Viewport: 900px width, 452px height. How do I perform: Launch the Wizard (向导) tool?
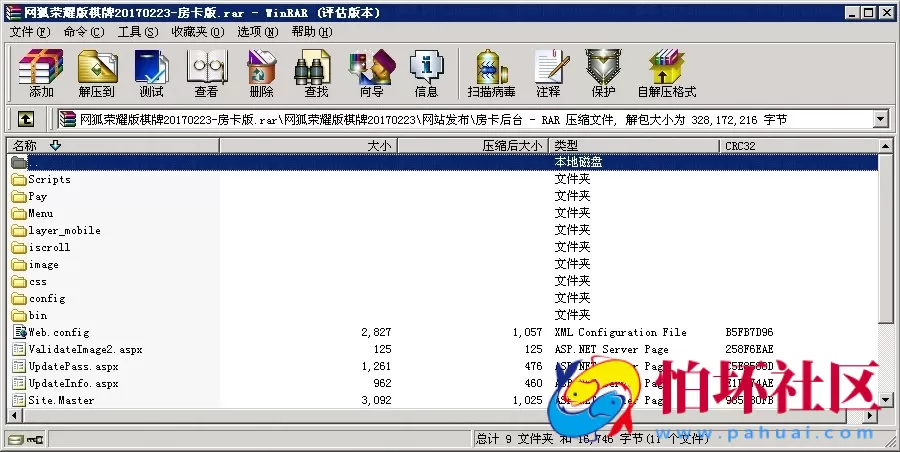click(x=371, y=73)
